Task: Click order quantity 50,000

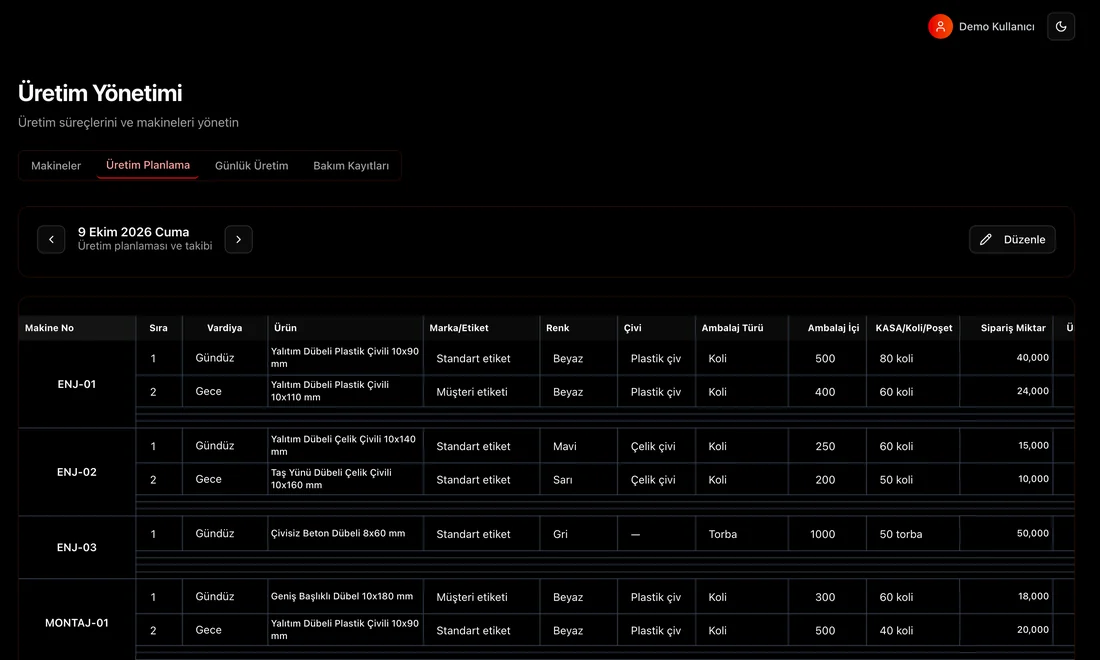Action: (1033, 533)
